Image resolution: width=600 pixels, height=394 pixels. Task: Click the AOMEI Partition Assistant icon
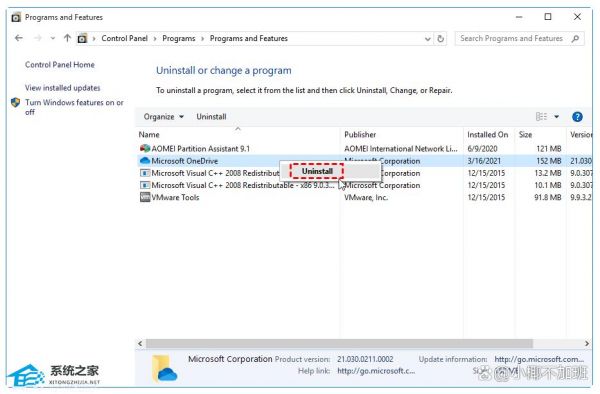[145, 148]
